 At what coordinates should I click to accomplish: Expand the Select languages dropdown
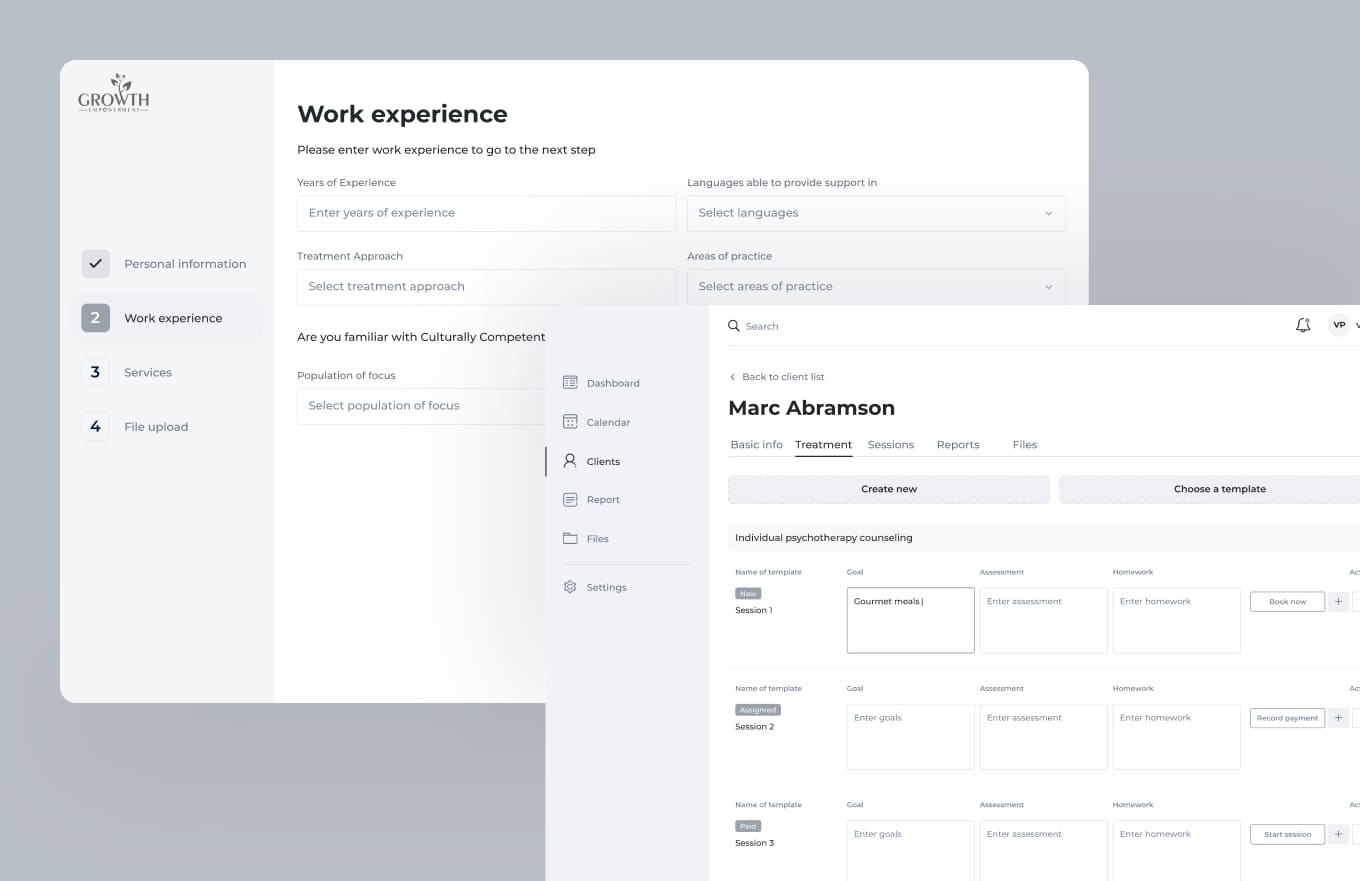tap(875, 213)
